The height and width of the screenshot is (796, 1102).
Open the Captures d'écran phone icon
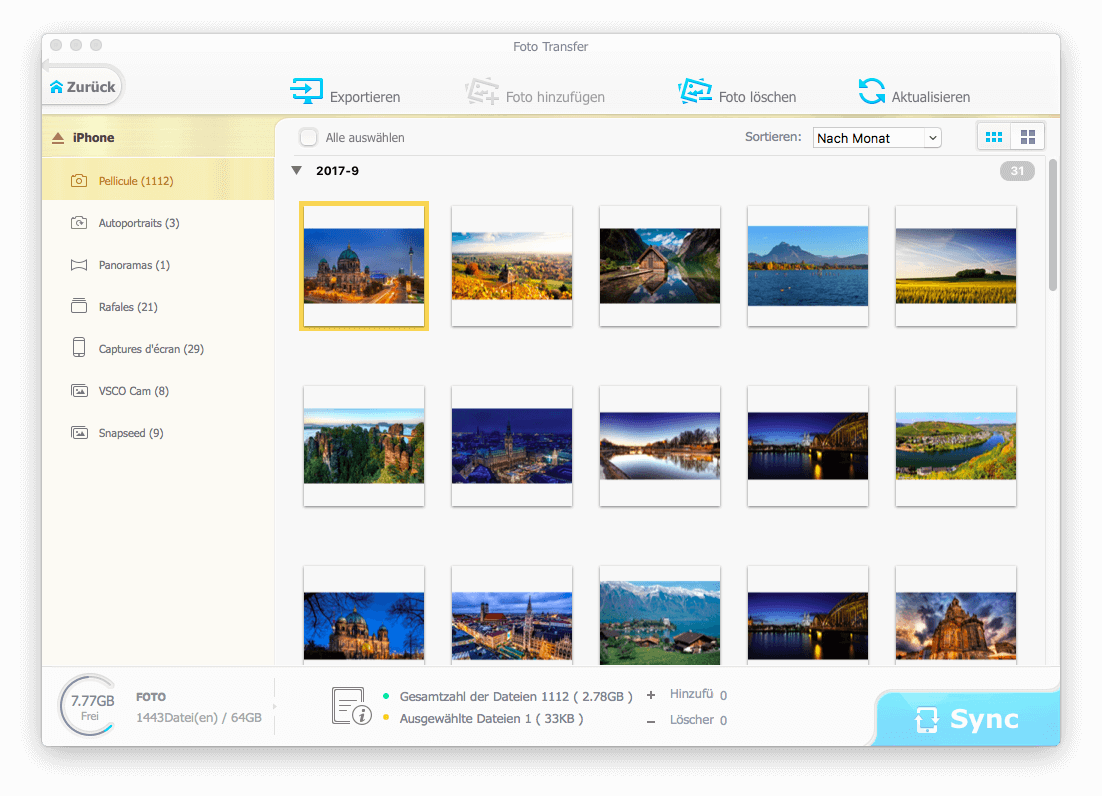tap(79, 349)
